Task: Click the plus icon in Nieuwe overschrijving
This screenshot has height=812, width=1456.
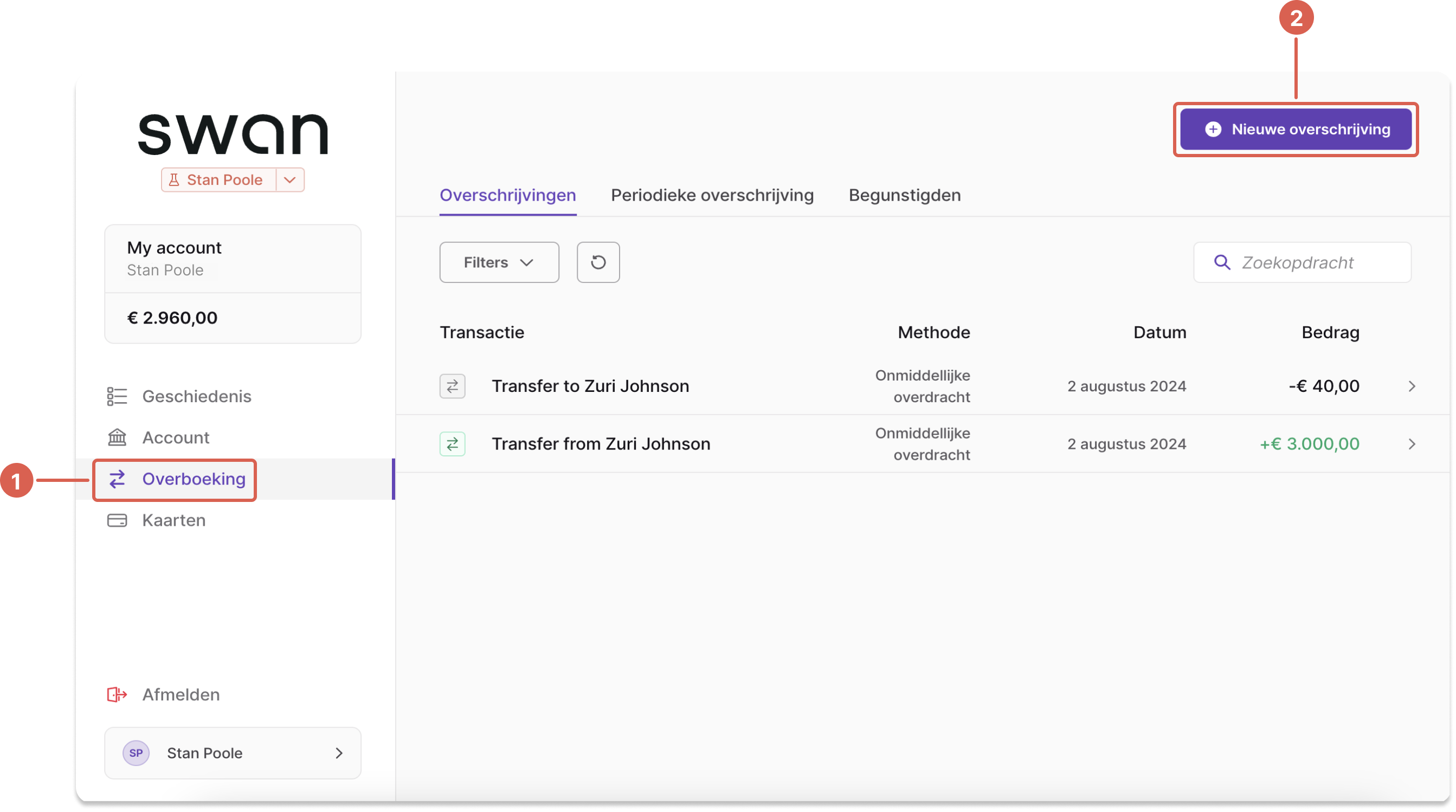Action: click(1214, 130)
